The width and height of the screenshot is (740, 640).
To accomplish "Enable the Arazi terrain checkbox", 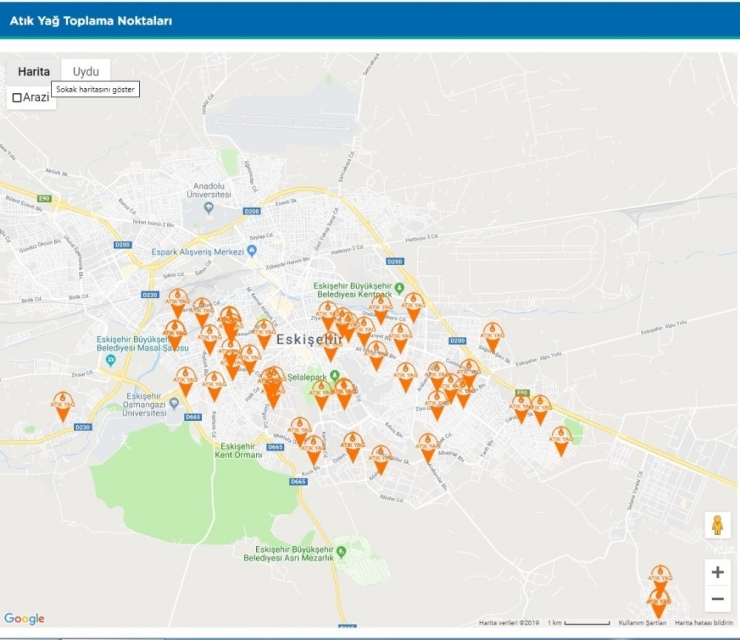I will pos(17,97).
